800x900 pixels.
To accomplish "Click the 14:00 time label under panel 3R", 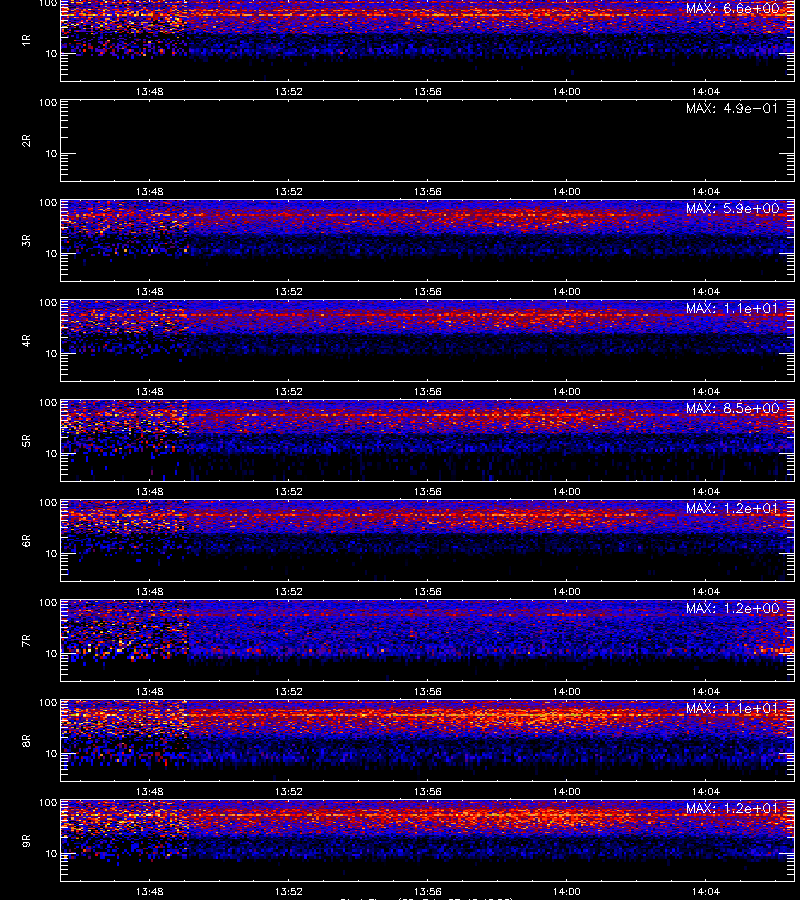I will tap(566, 291).
